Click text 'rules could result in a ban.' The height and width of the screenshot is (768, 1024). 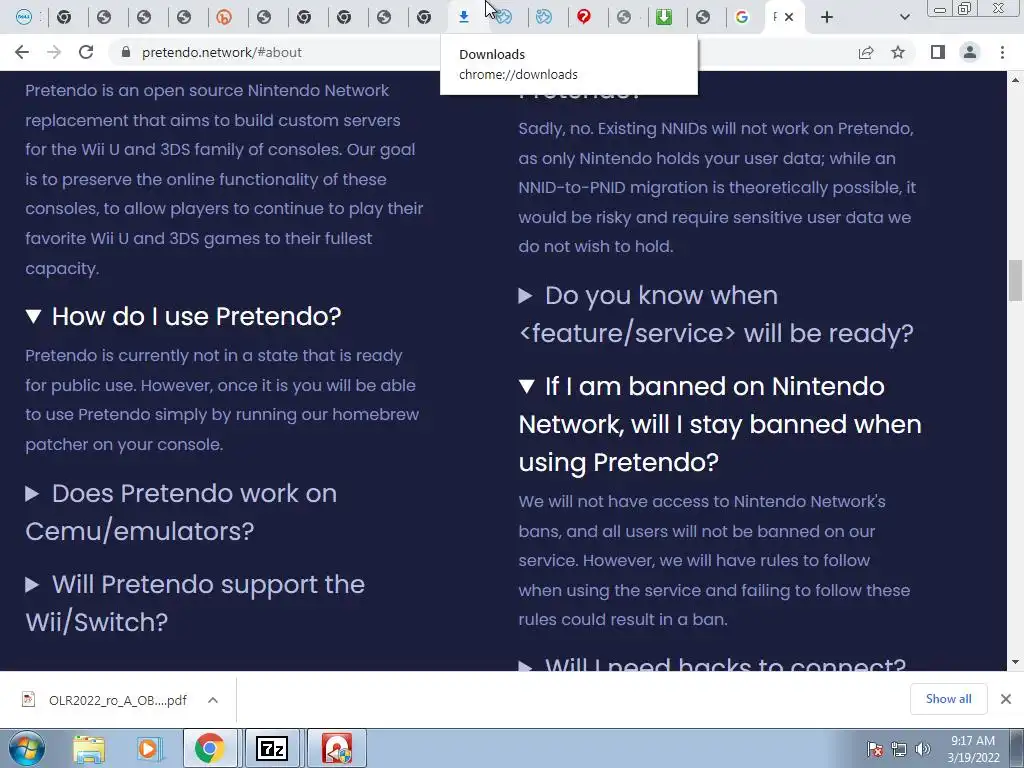(x=622, y=620)
